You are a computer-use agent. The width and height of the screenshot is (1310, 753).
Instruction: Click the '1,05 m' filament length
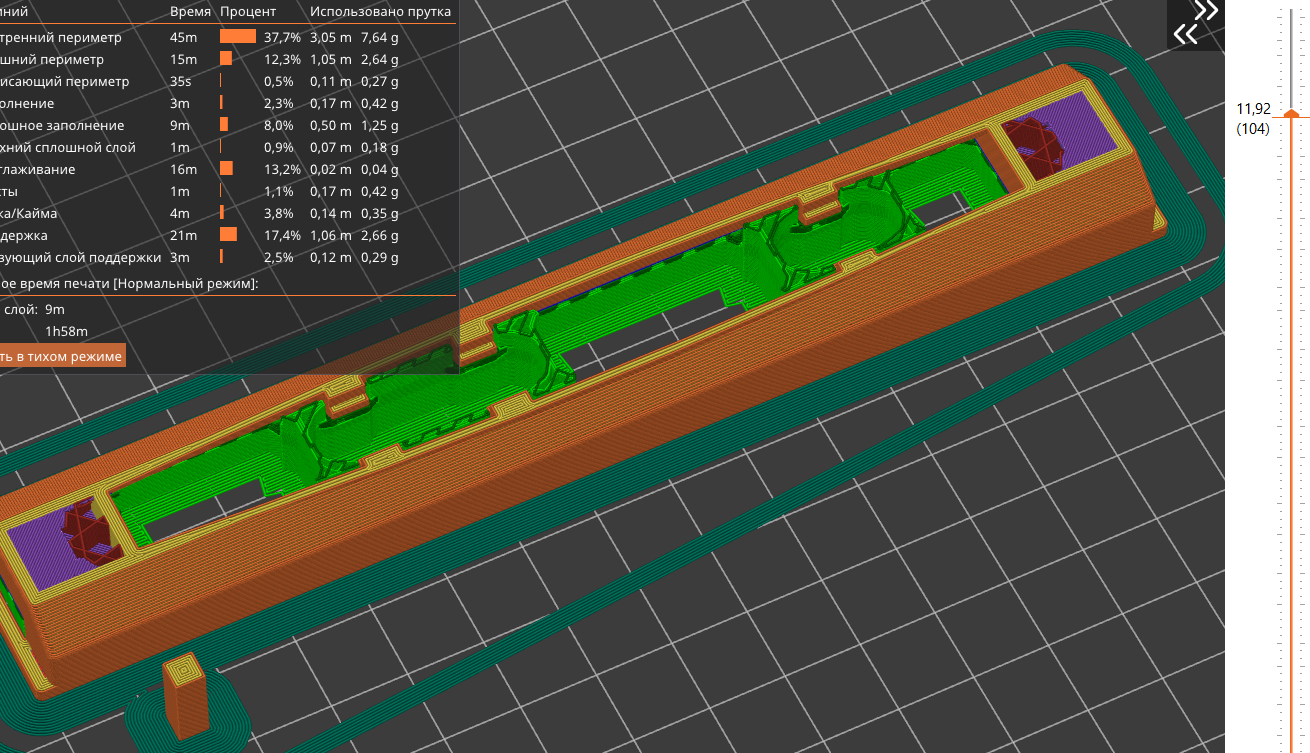(x=330, y=59)
